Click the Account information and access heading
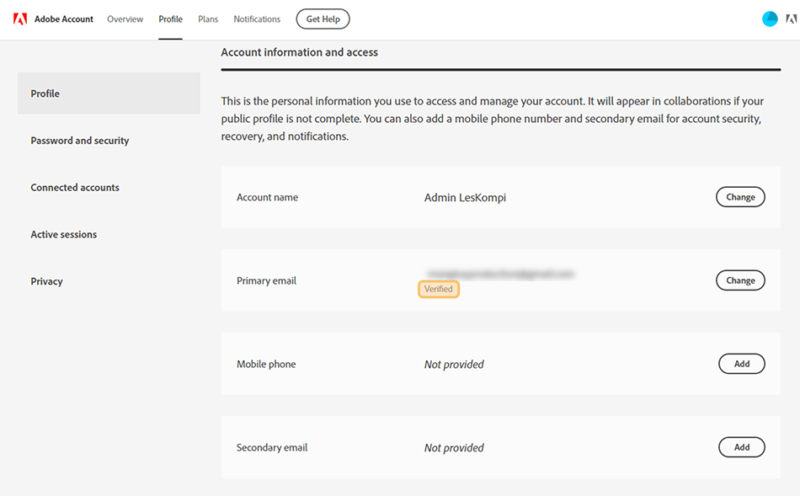 click(x=299, y=52)
